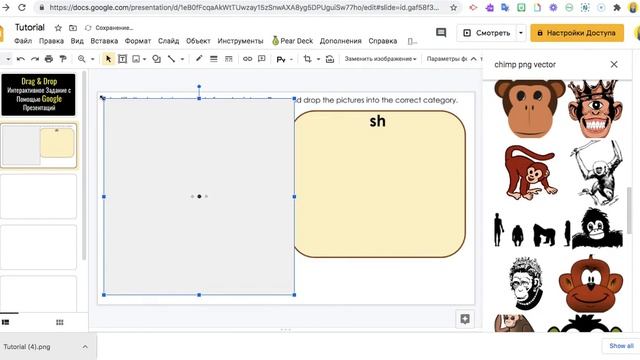The image size is (640, 360).
Task: Open insert image dropdown arrow
Action: [x=144, y=59]
